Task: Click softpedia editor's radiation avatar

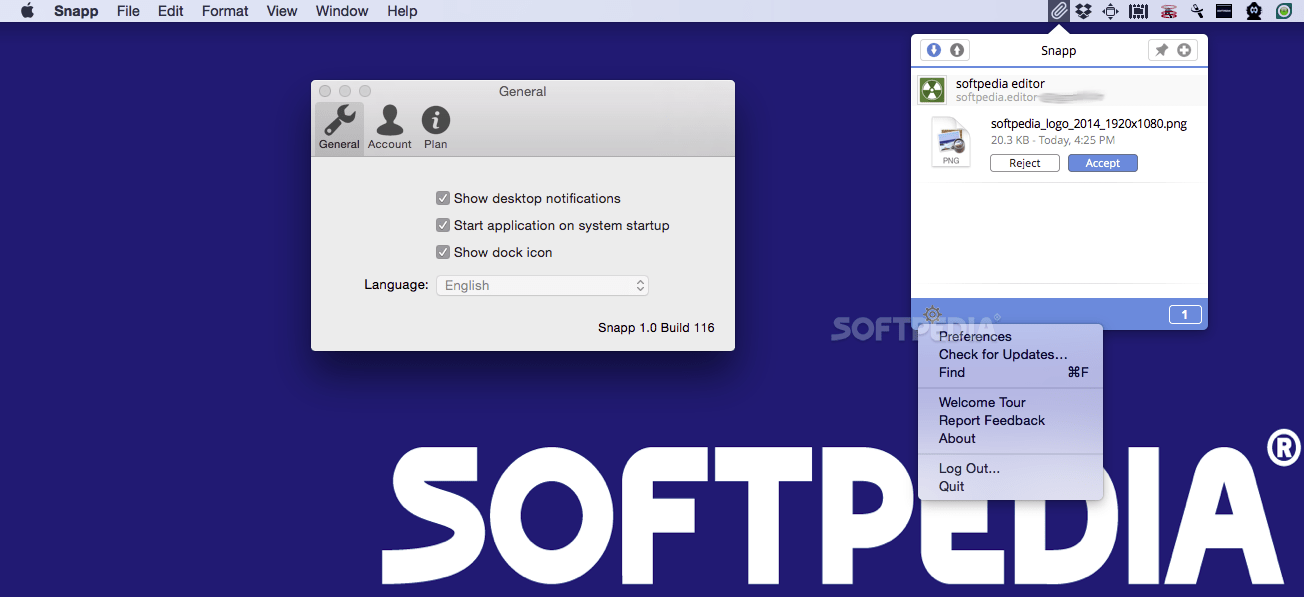Action: coord(932,90)
